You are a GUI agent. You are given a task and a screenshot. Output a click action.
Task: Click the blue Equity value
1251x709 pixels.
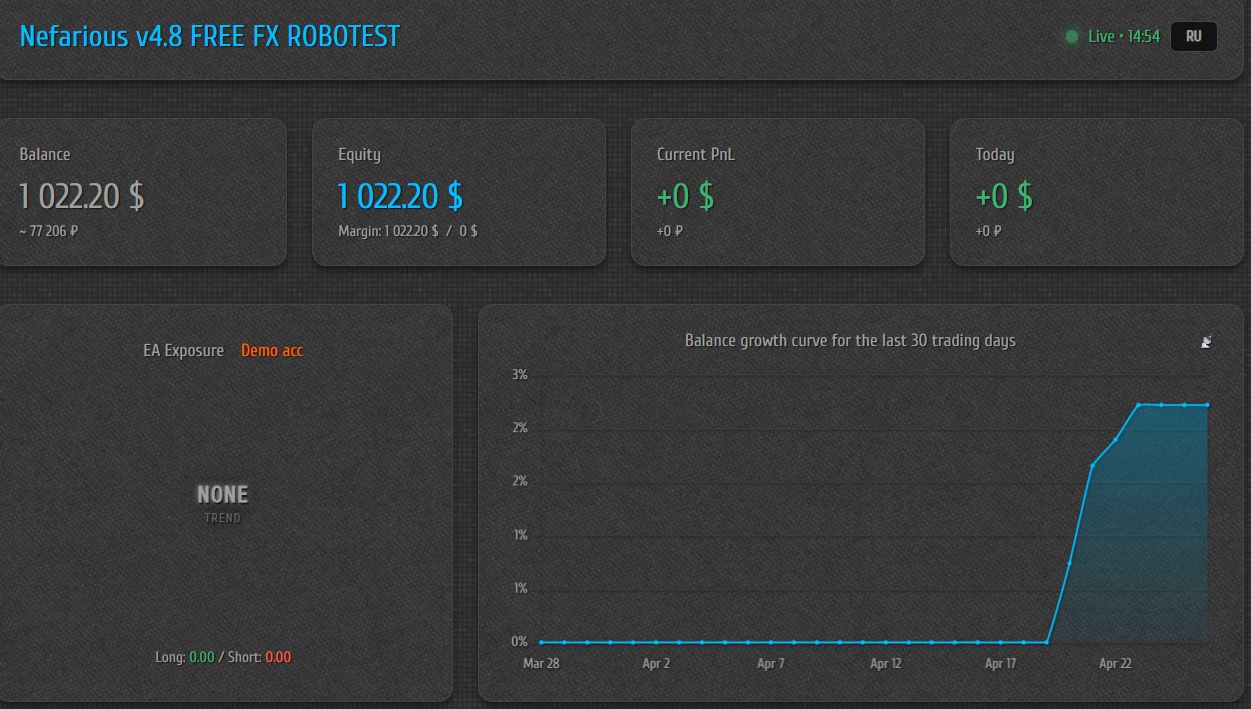[x=400, y=196]
